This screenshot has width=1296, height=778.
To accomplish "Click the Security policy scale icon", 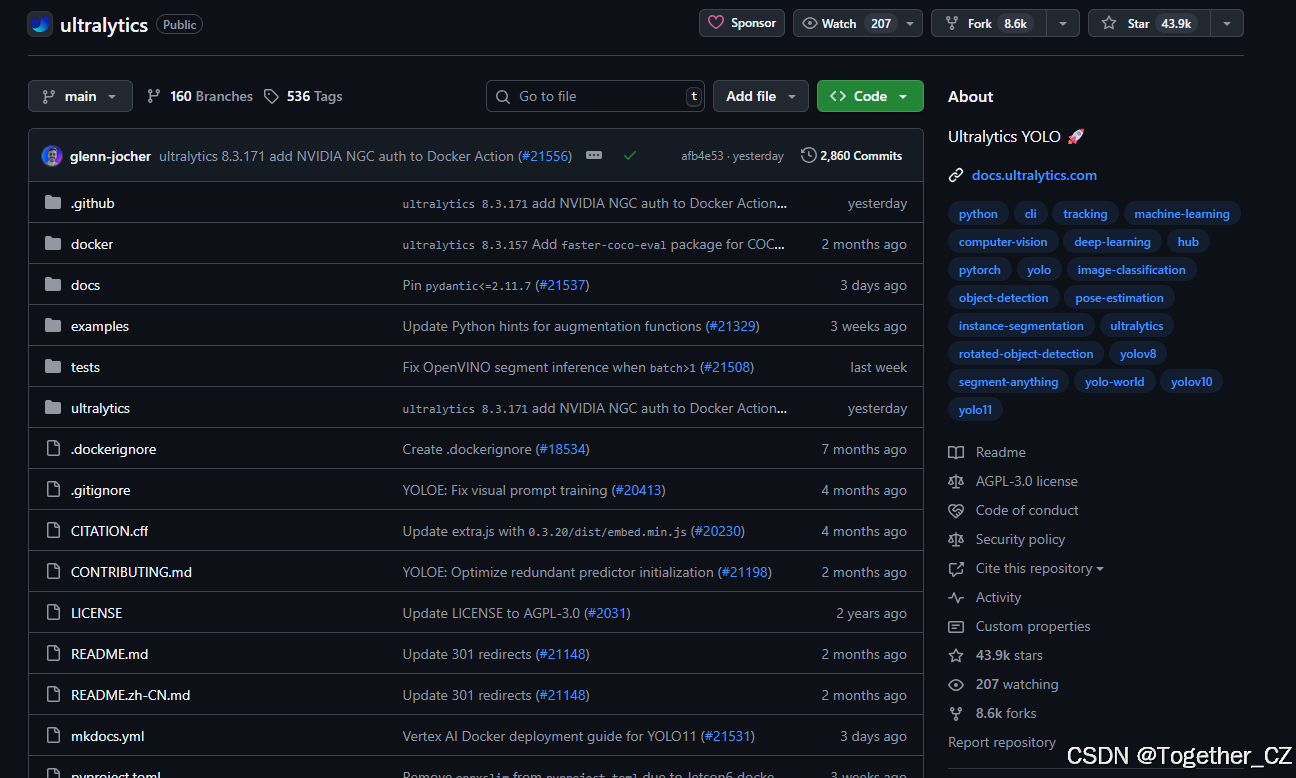I will coord(956,540).
